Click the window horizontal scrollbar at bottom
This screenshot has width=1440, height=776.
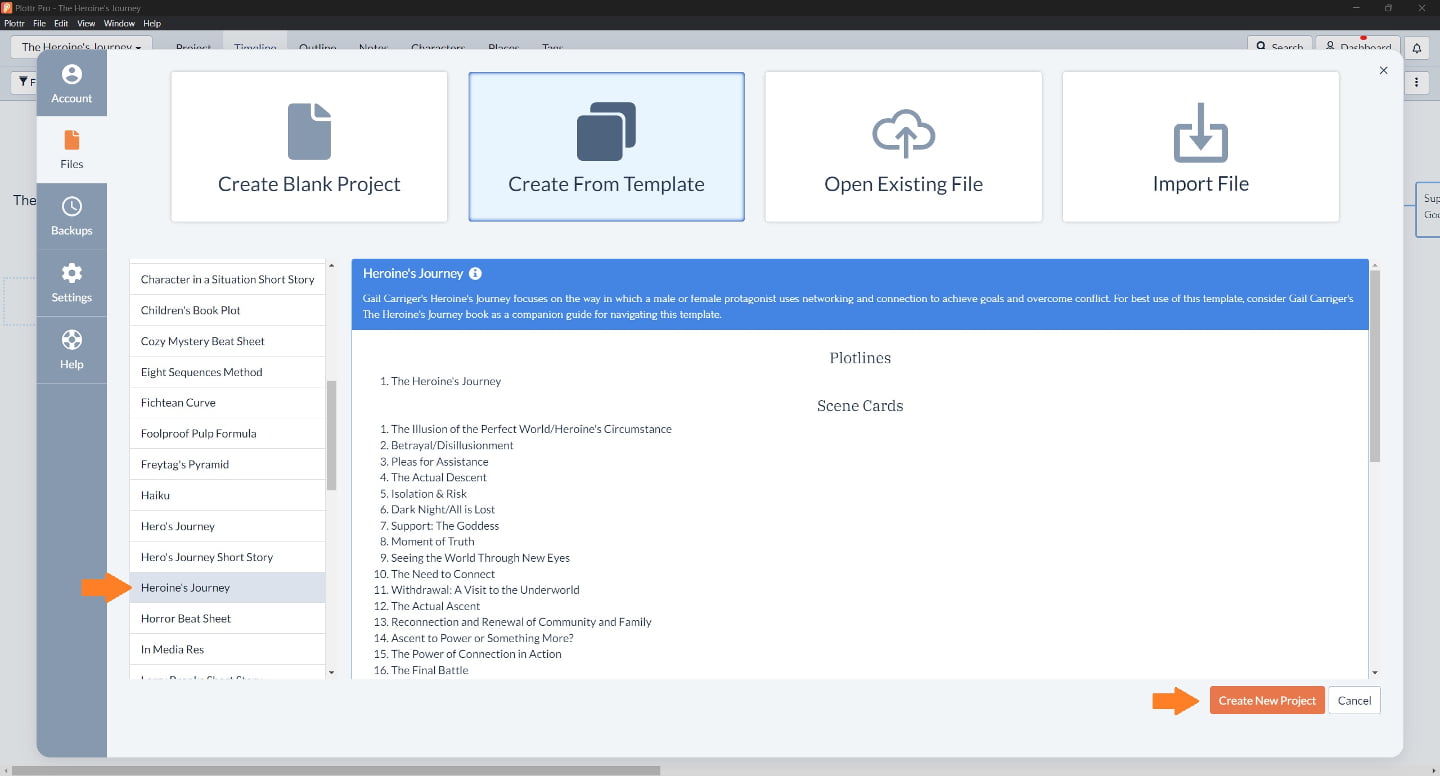pyautogui.click(x=336, y=771)
